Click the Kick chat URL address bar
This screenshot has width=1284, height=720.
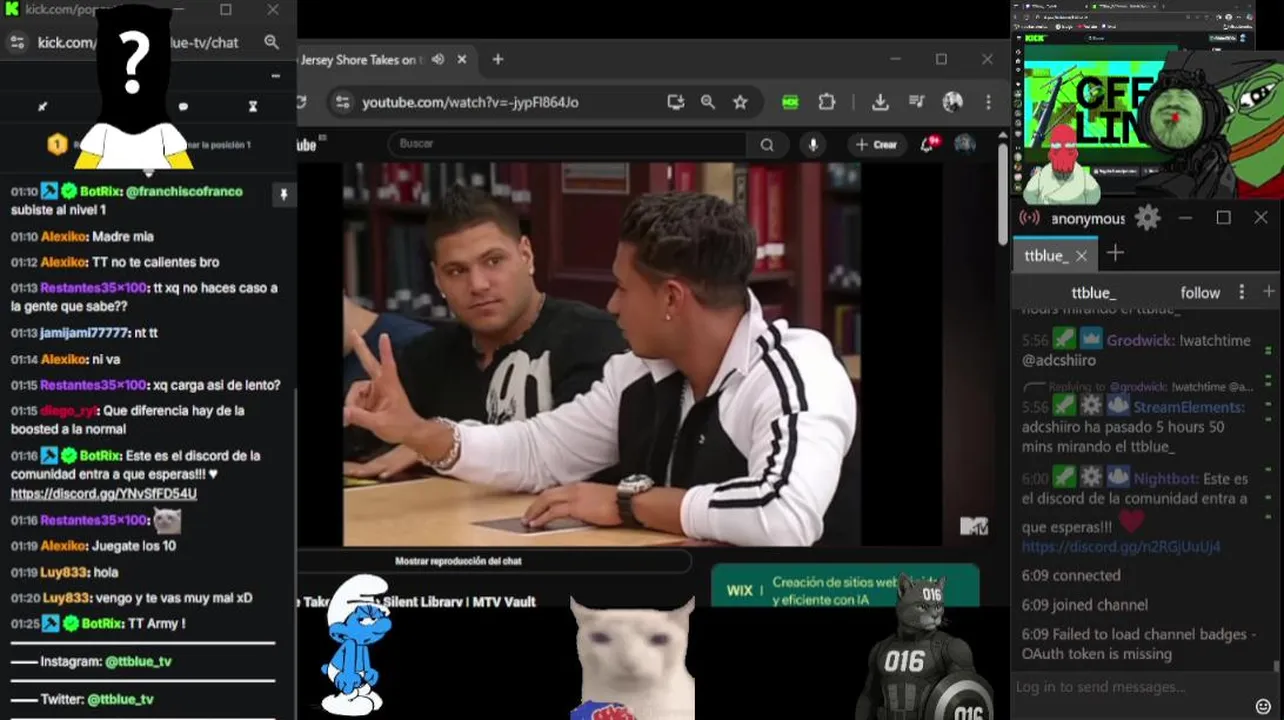(138, 42)
